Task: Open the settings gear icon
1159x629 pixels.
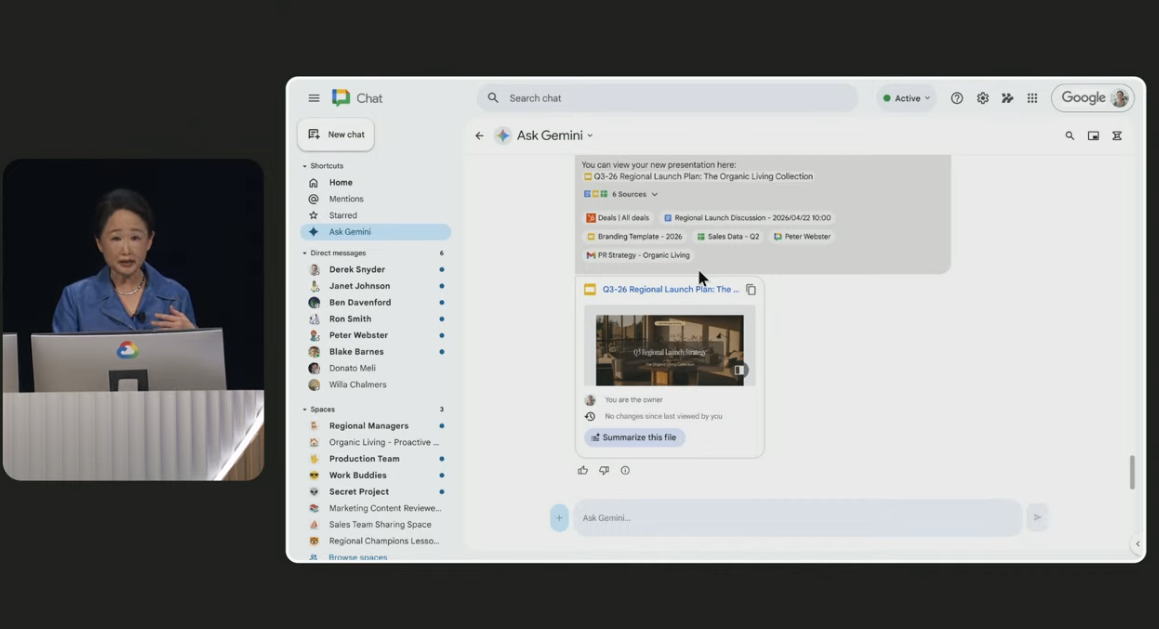Action: click(983, 98)
